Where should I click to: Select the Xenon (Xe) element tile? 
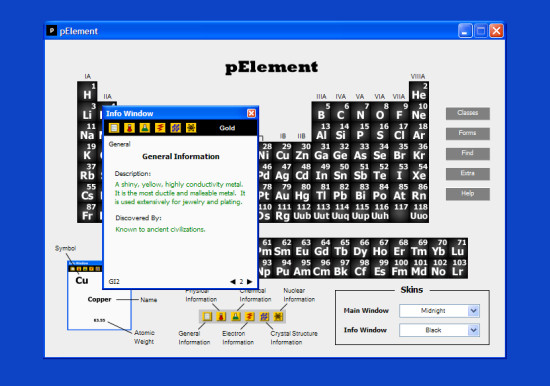click(x=419, y=172)
